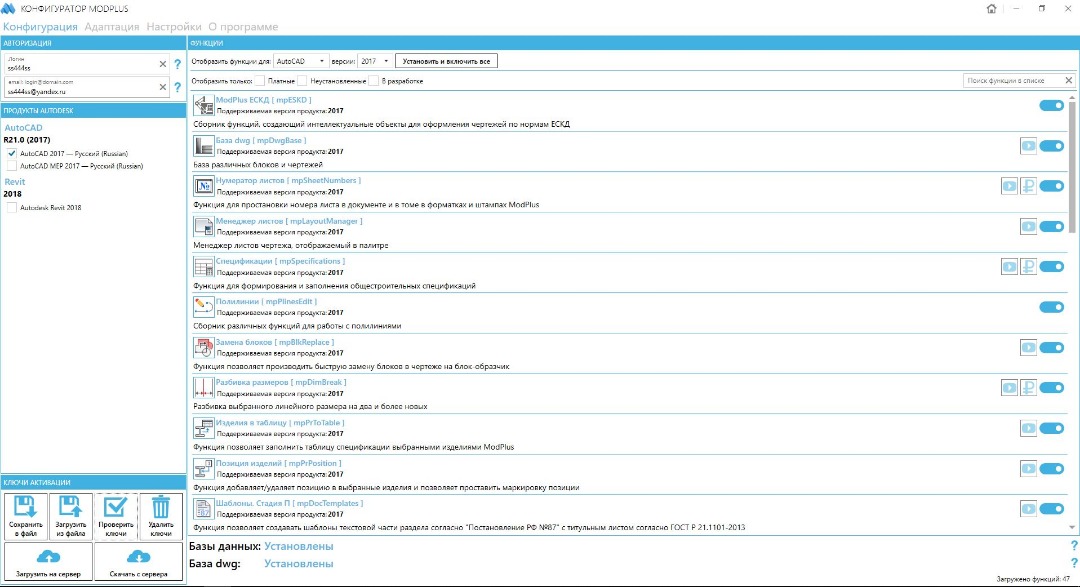The image size is (1080, 587).
Task: Switch to the 'Адаптация' tab
Action: pyautogui.click(x=112, y=26)
